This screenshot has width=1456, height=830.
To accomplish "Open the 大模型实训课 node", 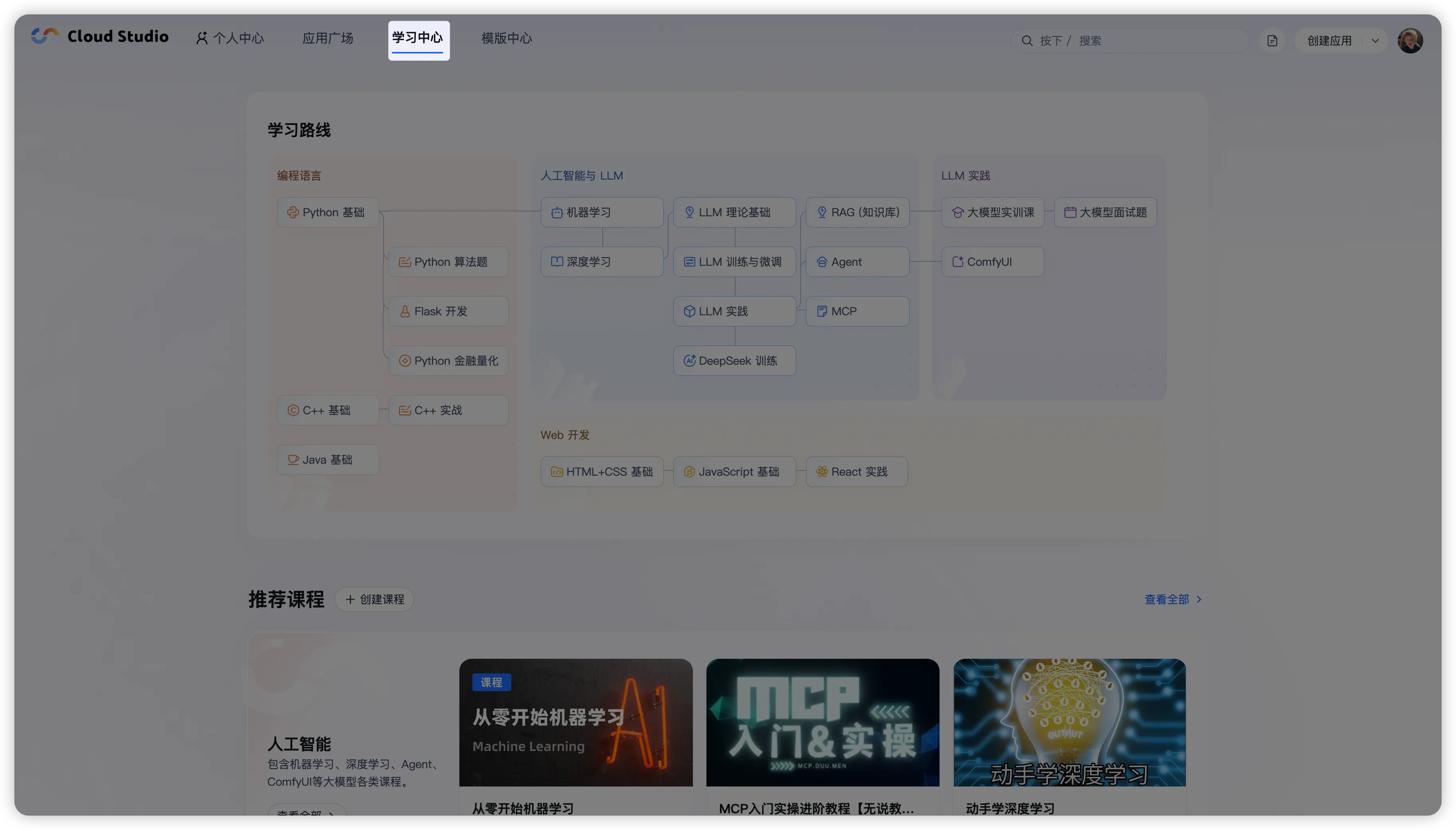I will [993, 213].
